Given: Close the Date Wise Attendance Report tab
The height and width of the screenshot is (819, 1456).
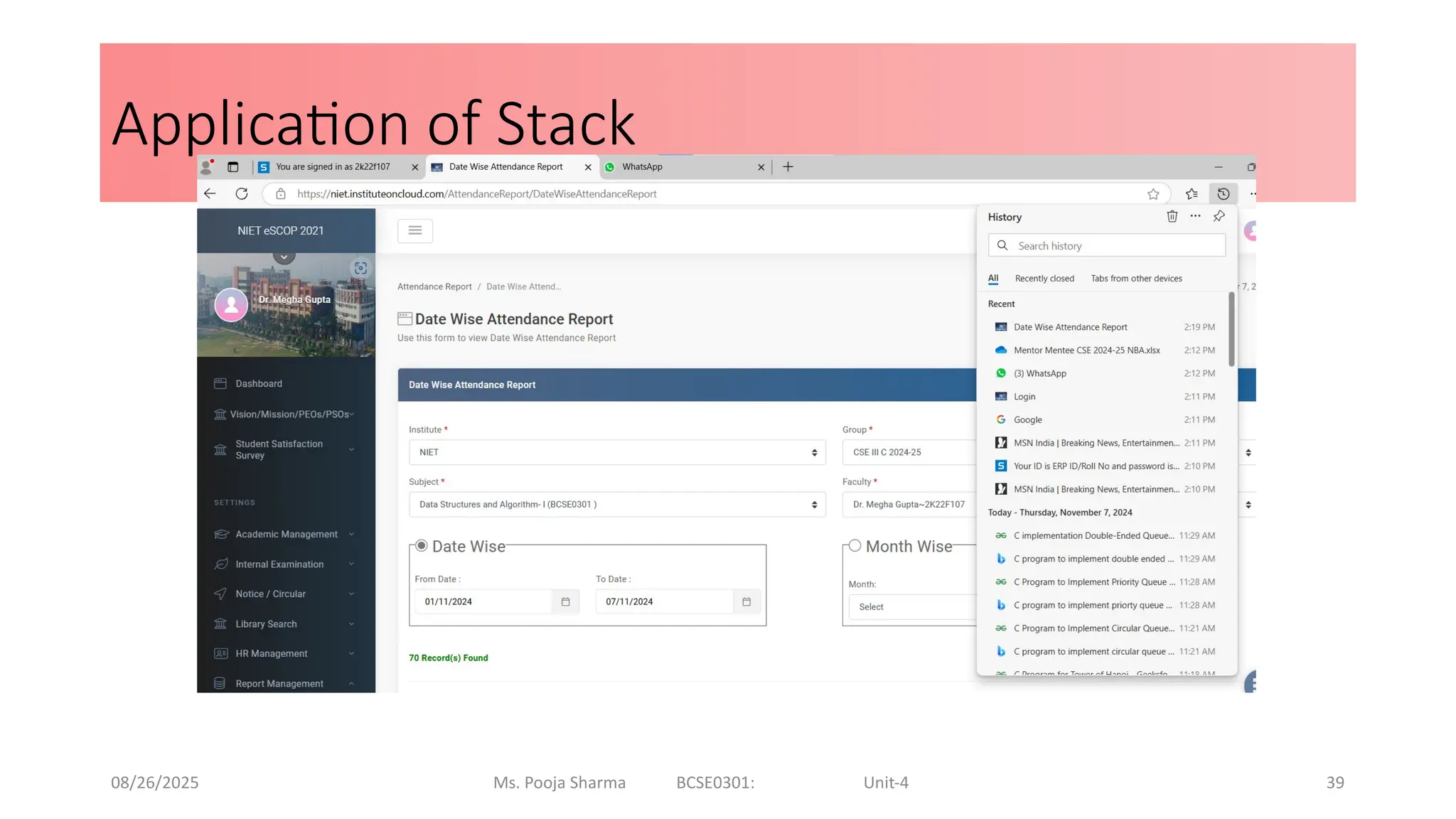Looking at the screenshot, I should (x=588, y=167).
